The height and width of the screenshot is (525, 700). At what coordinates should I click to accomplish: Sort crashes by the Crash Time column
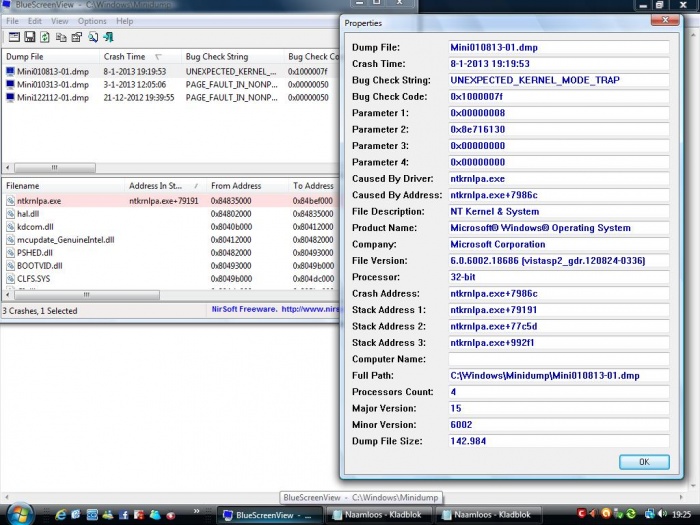(x=124, y=57)
